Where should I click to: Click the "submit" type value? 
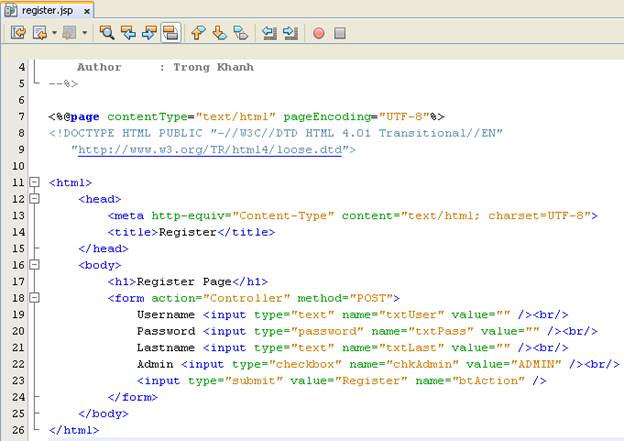tap(254, 381)
